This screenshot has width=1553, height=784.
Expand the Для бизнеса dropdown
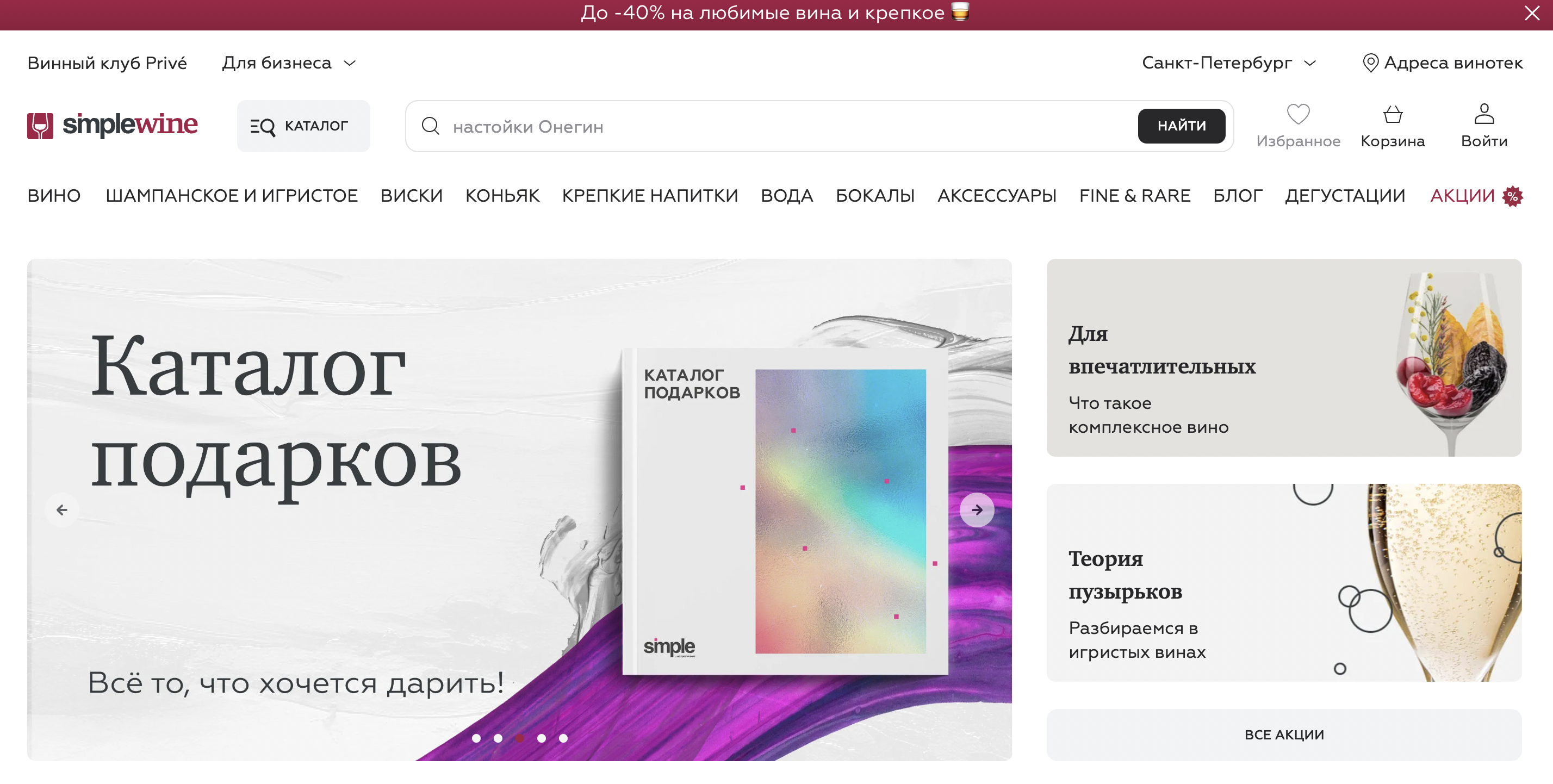[289, 63]
